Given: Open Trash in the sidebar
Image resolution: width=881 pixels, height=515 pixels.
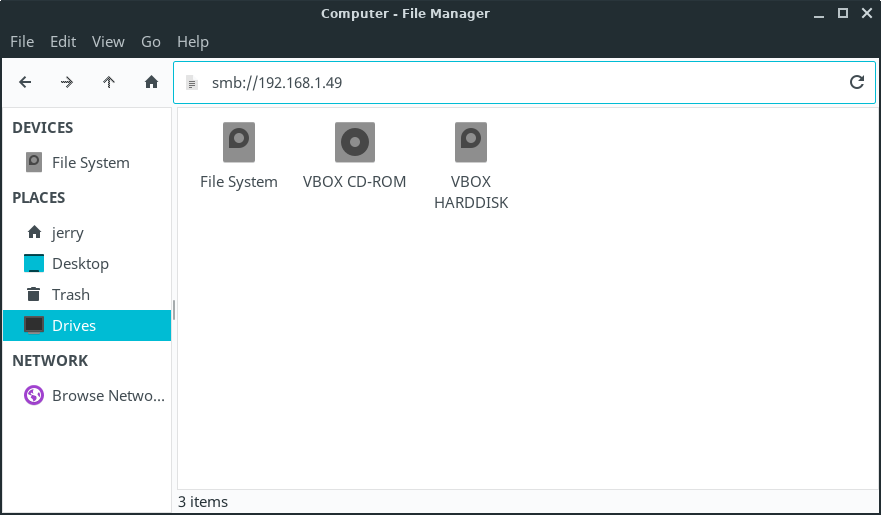Looking at the screenshot, I should tap(71, 295).
